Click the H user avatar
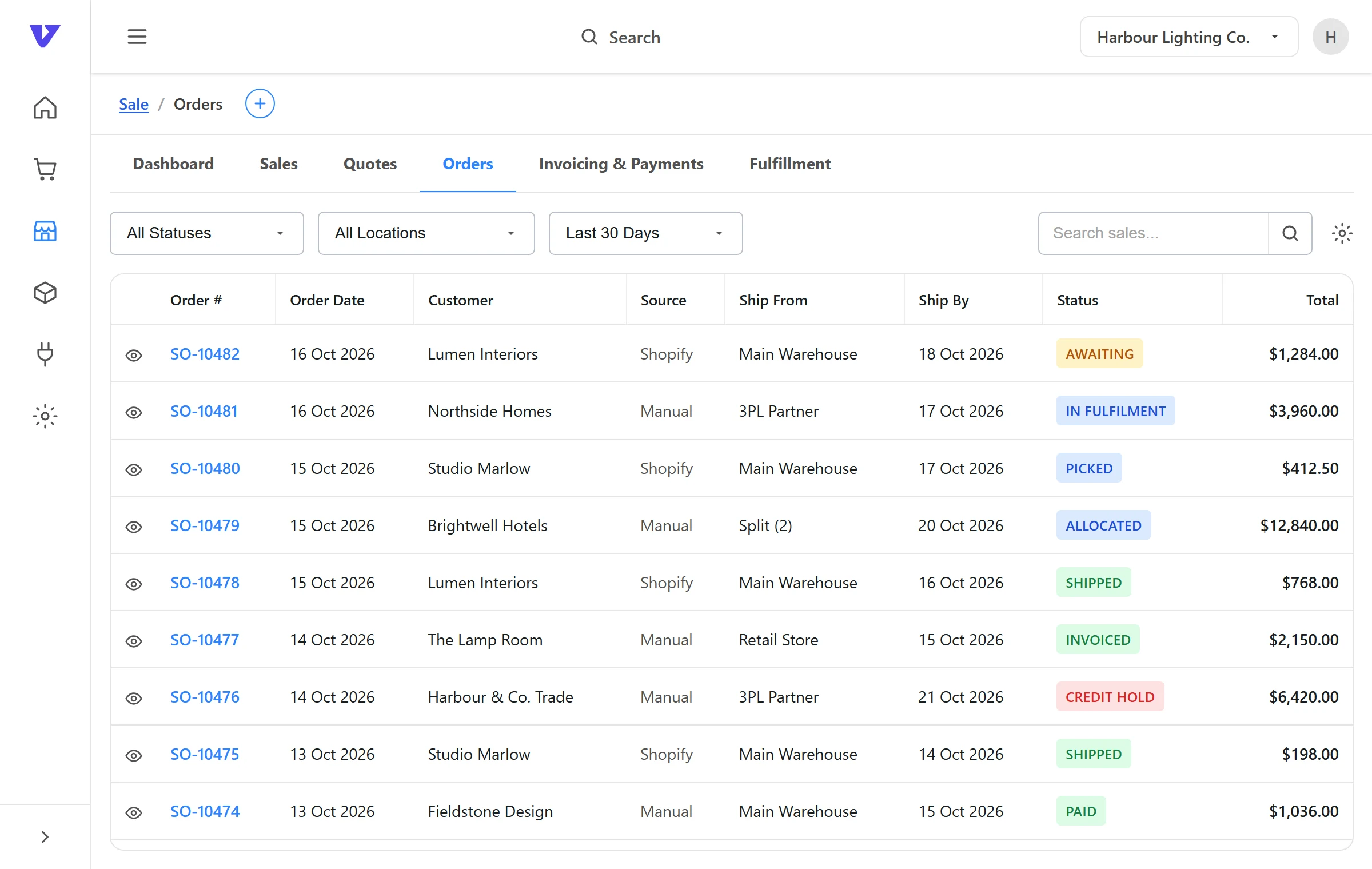The image size is (1372, 869). [1330, 37]
